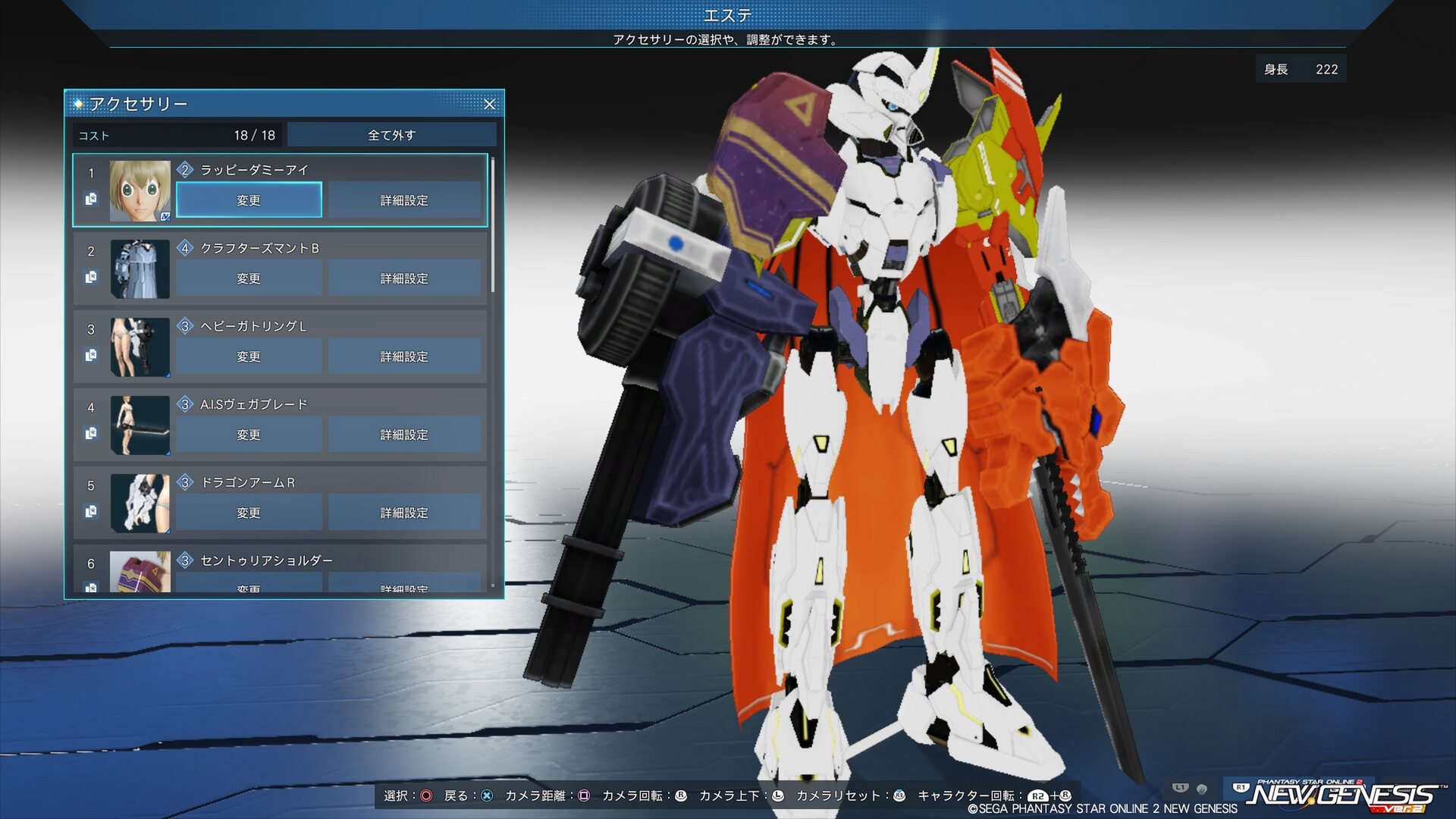The height and width of the screenshot is (819, 1456).
Task: Click the エステ title at top
Action: [x=727, y=15]
